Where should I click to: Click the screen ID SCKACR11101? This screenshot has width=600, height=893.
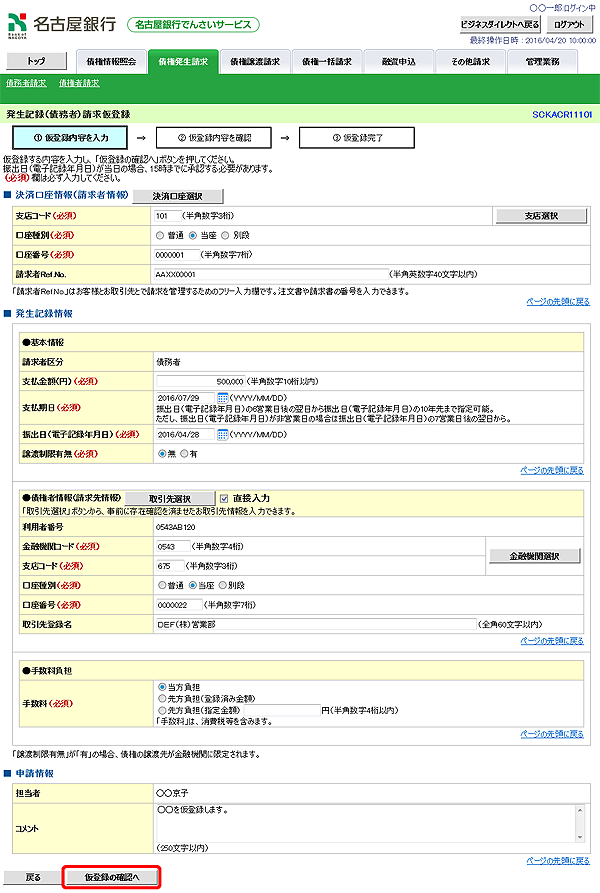[x=562, y=114]
